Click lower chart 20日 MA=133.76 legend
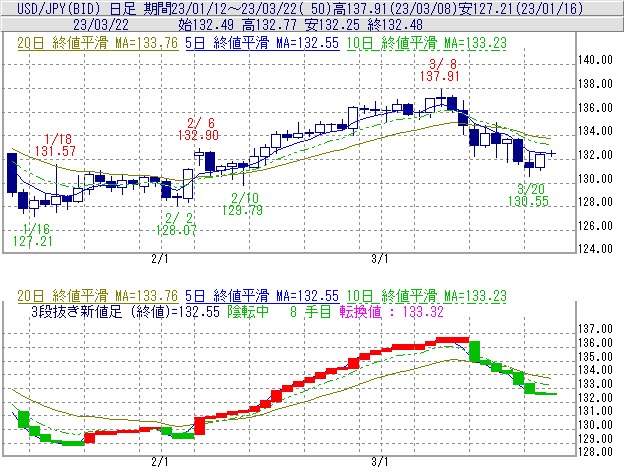Screen dimensions: 624x475 98,296
